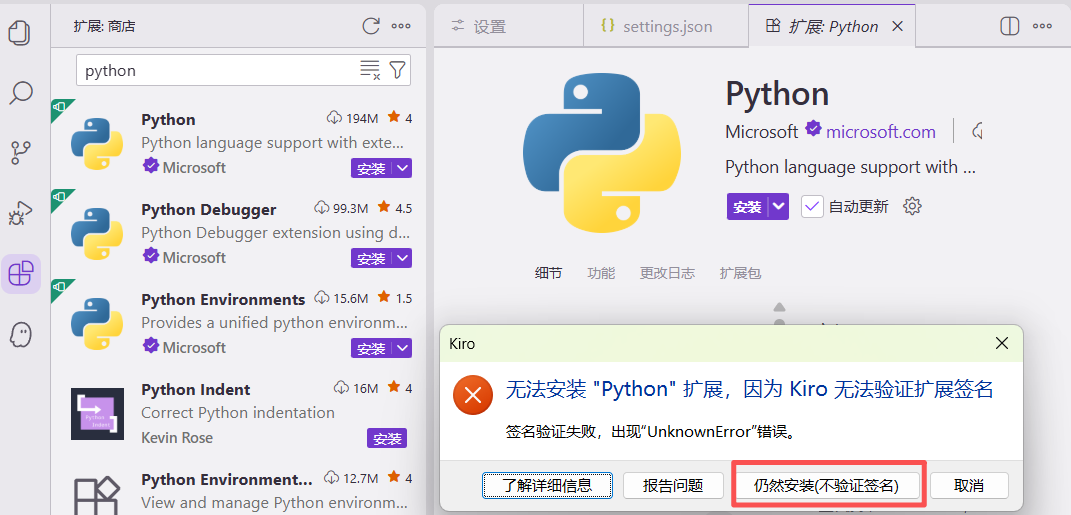
Task: Open the Kiro ghost icon panel
Action: [20, 334]
